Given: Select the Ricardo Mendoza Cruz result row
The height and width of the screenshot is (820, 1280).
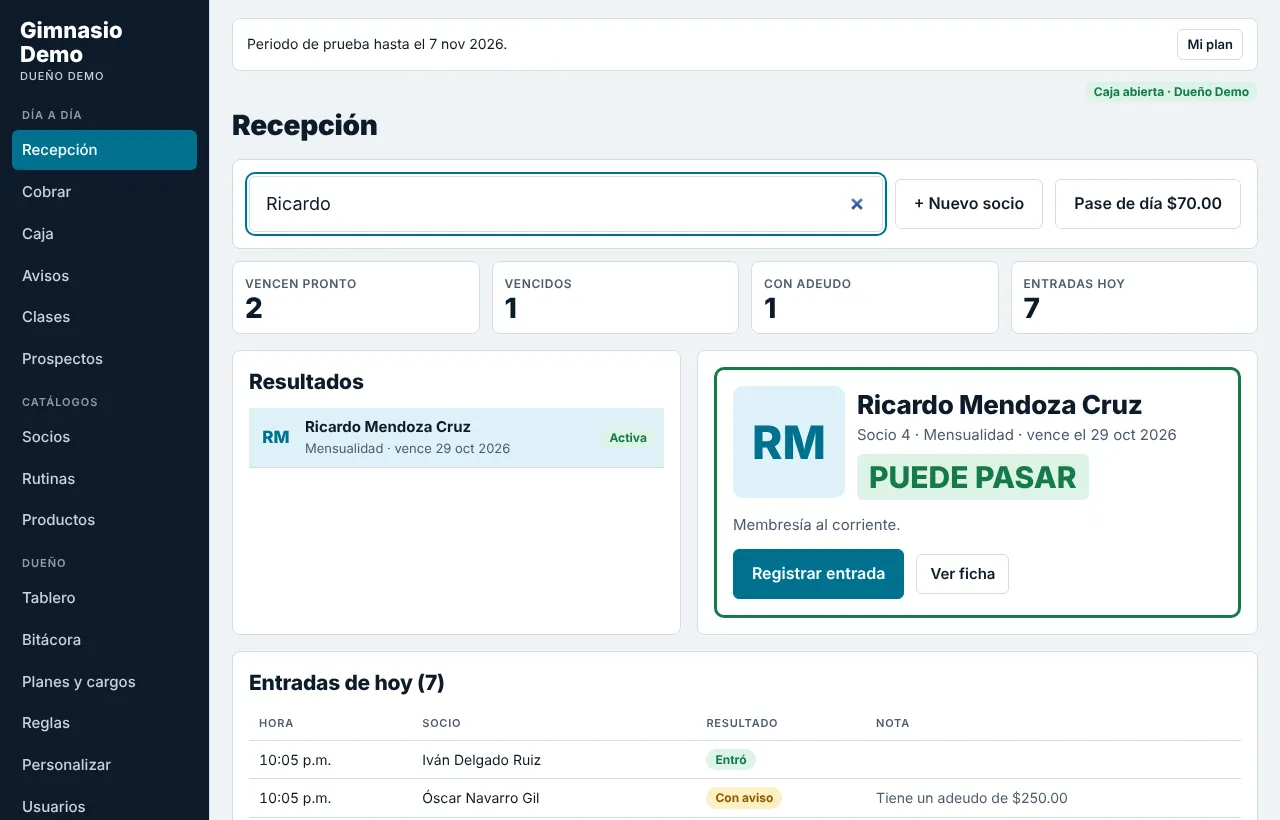Looking at the screenshot, I should pos(456,438).
